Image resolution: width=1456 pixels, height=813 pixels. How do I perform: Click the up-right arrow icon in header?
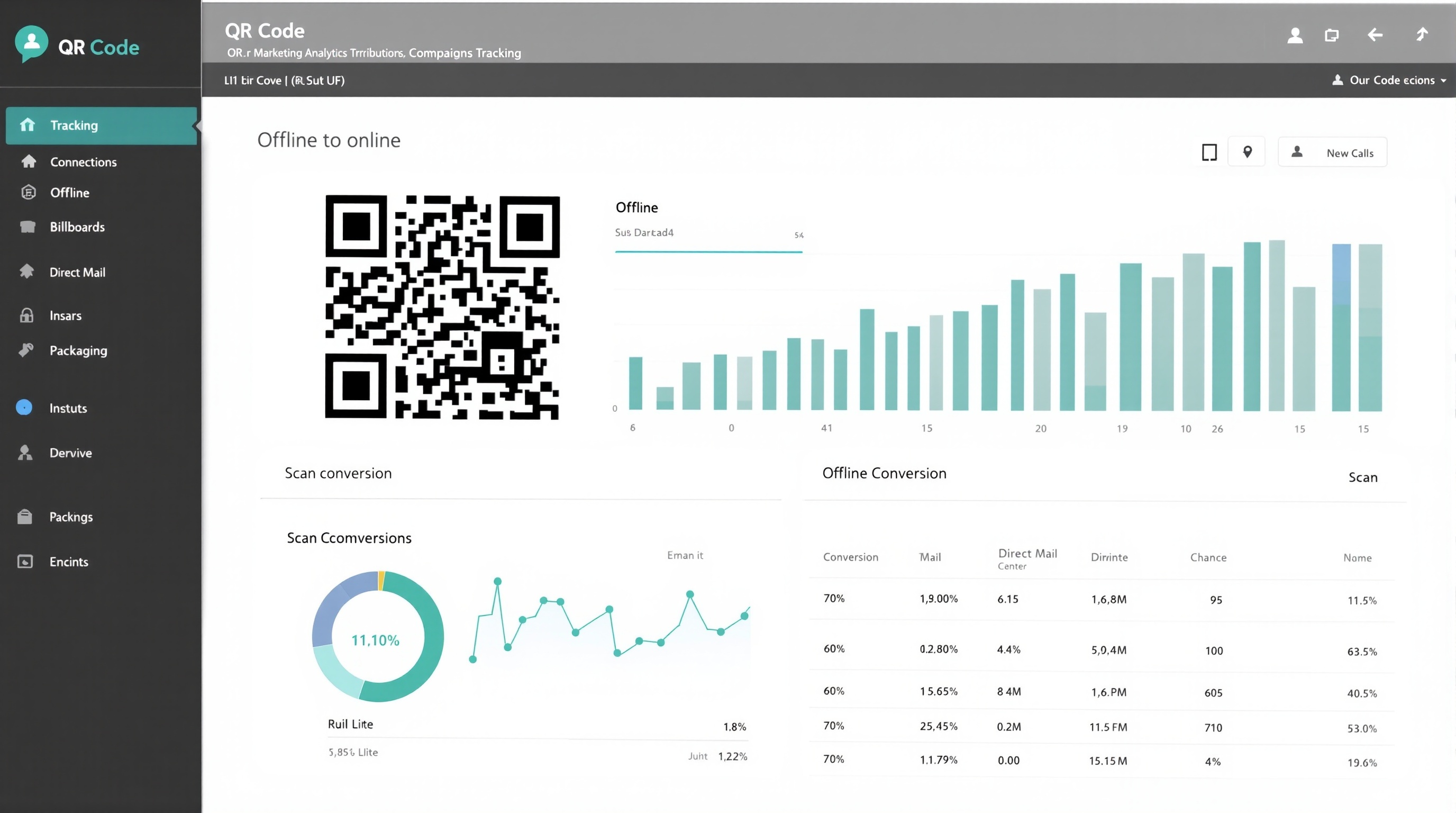1422,34
